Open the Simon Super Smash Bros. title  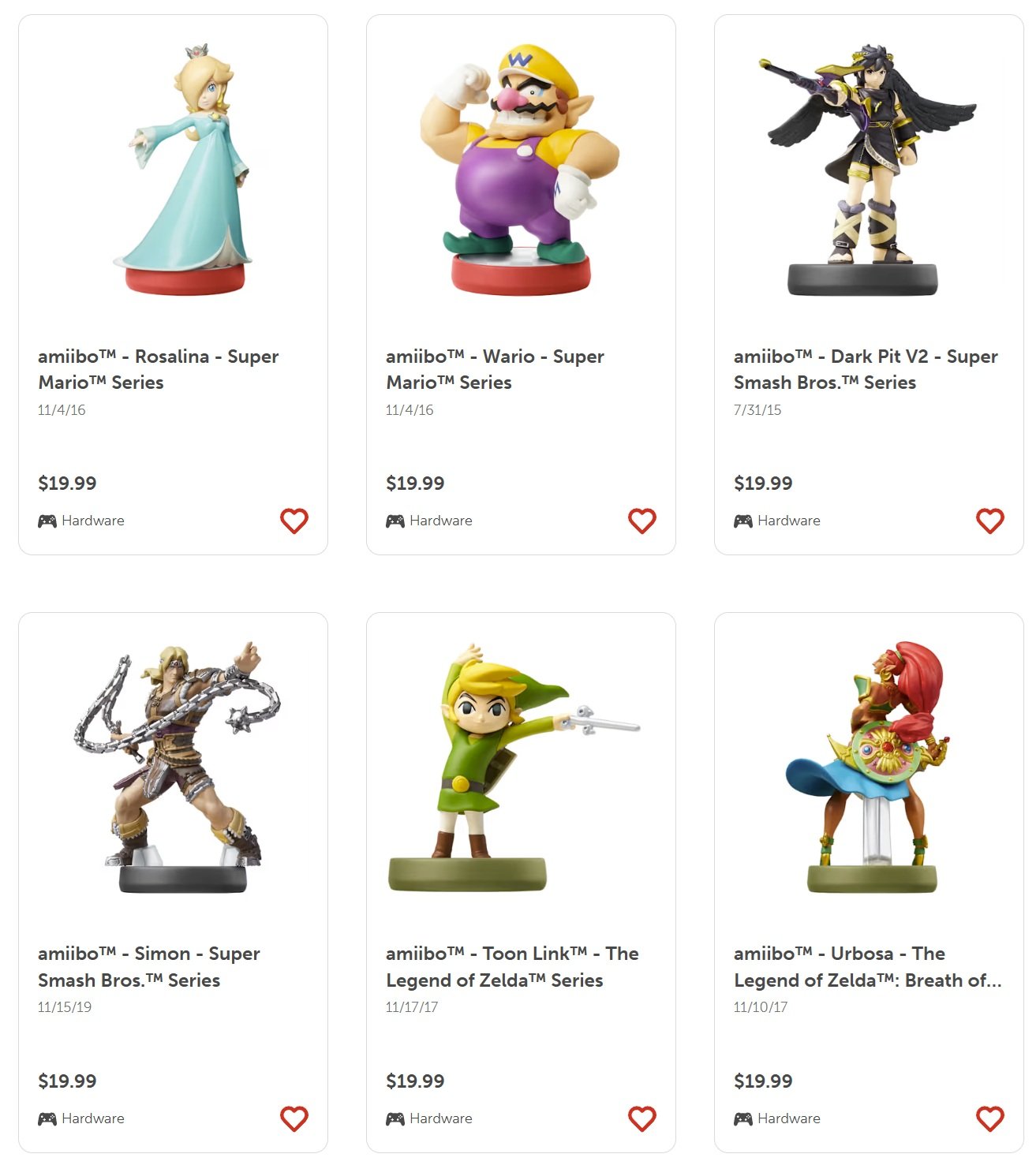pos(149,967)
